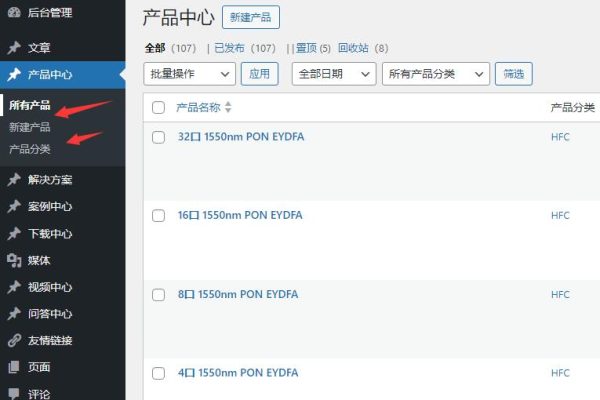Check the box for 32口 1550nm PON EYDFA
This screenshot has width=600, height=400.
click(x=158, y=137)
